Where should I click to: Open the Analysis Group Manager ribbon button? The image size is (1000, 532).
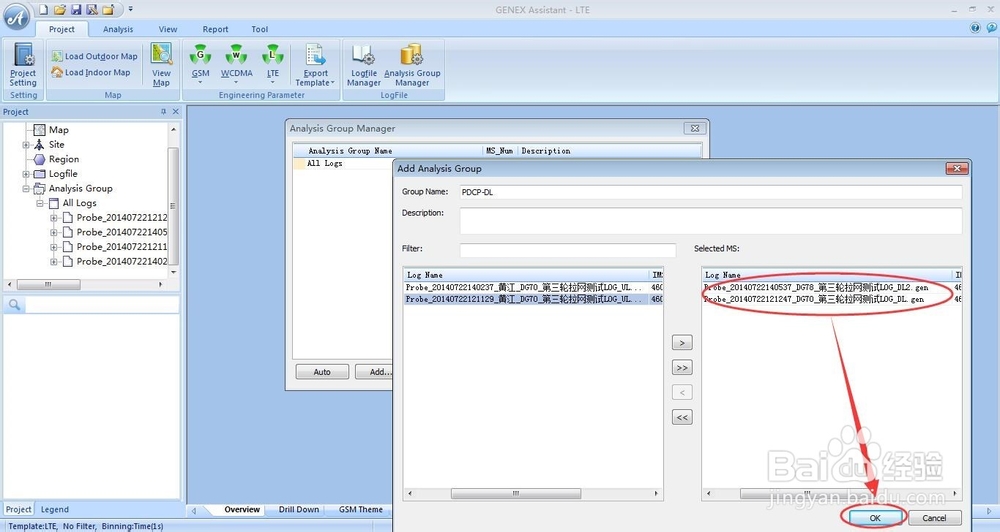(412, 64)
